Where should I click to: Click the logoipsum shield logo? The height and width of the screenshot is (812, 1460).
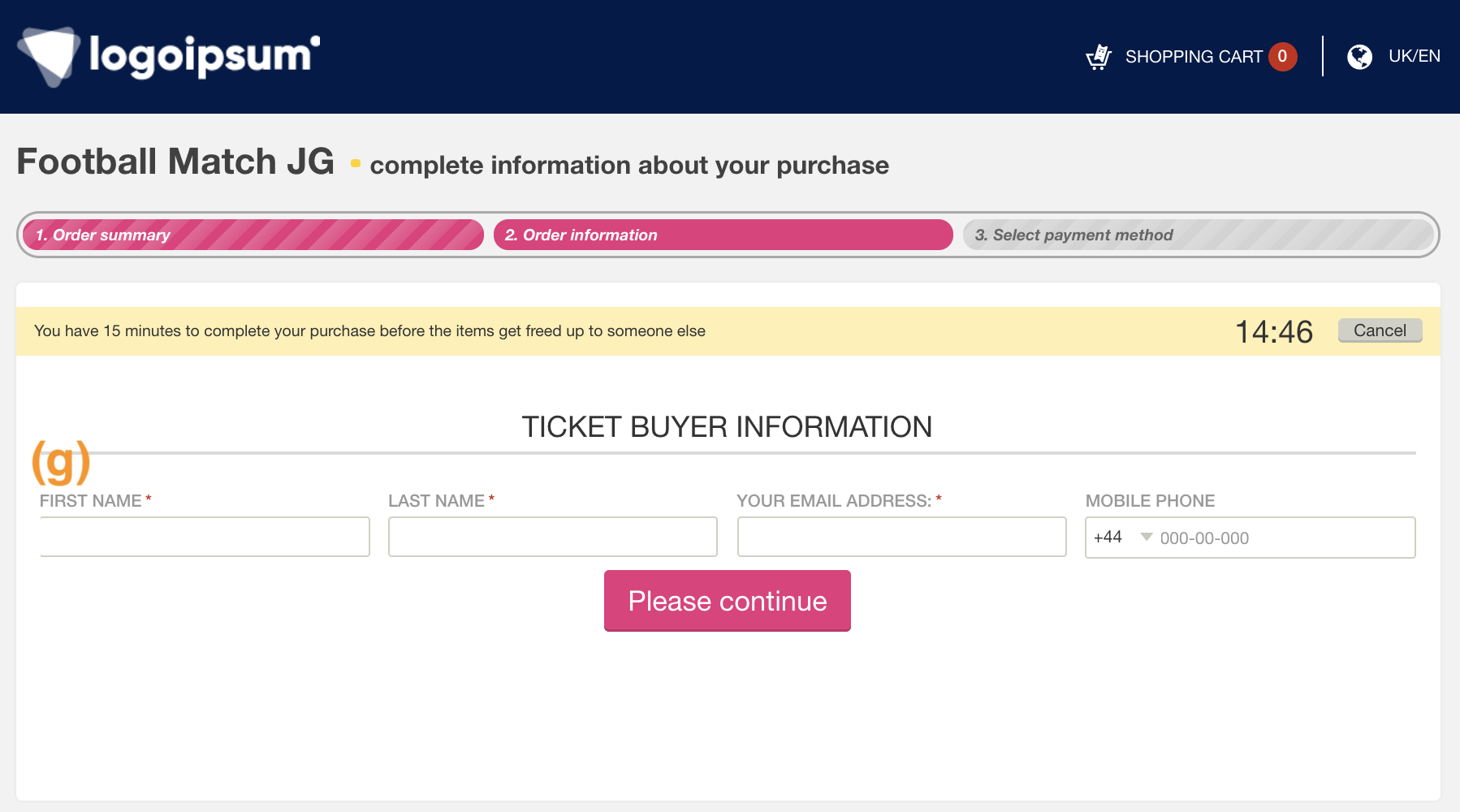[50, 56]
